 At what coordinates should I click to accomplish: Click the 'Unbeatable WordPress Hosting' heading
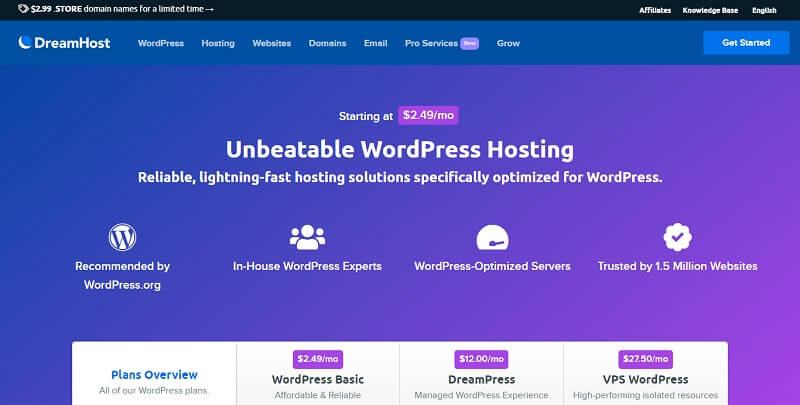point(400,149)
